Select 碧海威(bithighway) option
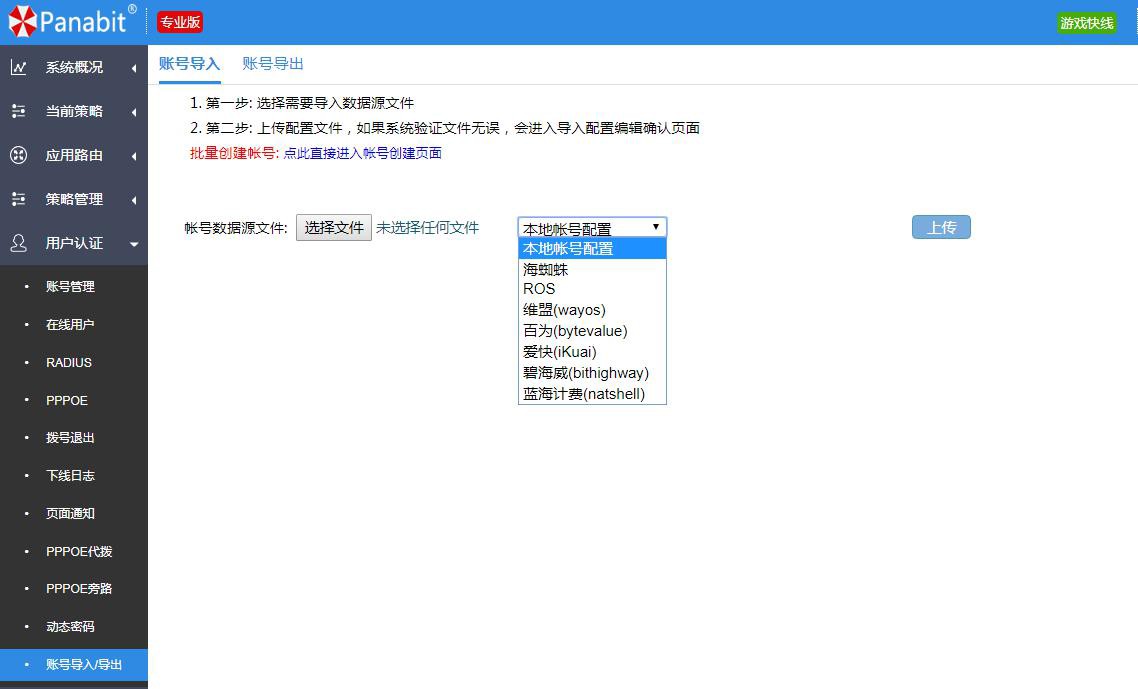Image resolution: width=1138 pixels, height=689 pixels. 592,373
